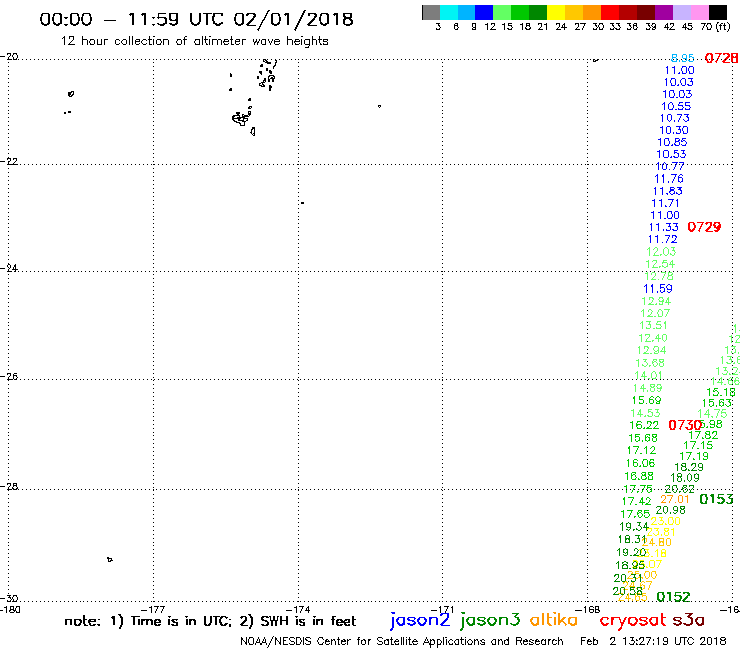Screen dimensions: 740x650
Task: Click the subtitle '12 hour collection of altimeter wave heights'
Action: pyautogui.click(x=194, y=41)
